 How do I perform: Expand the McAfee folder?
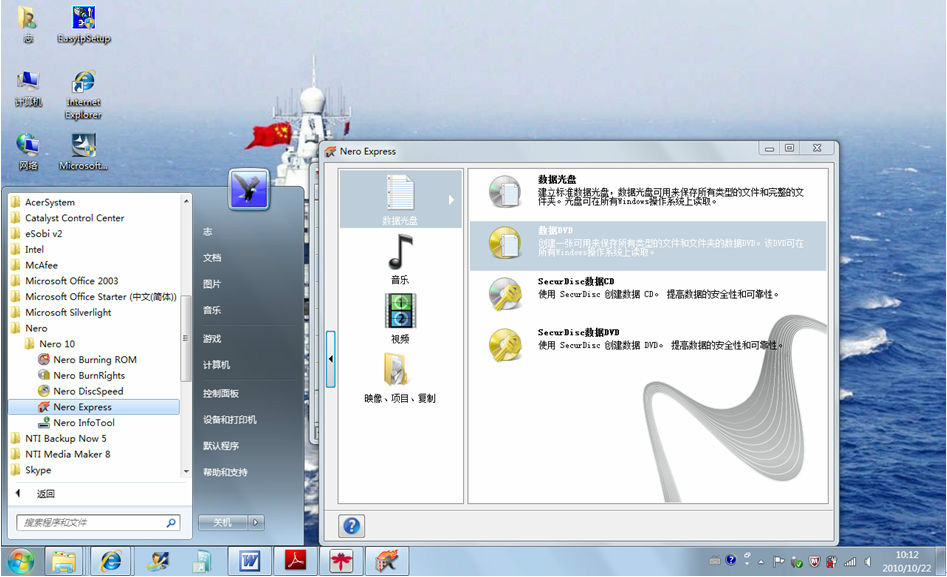[x=42, y=265]
